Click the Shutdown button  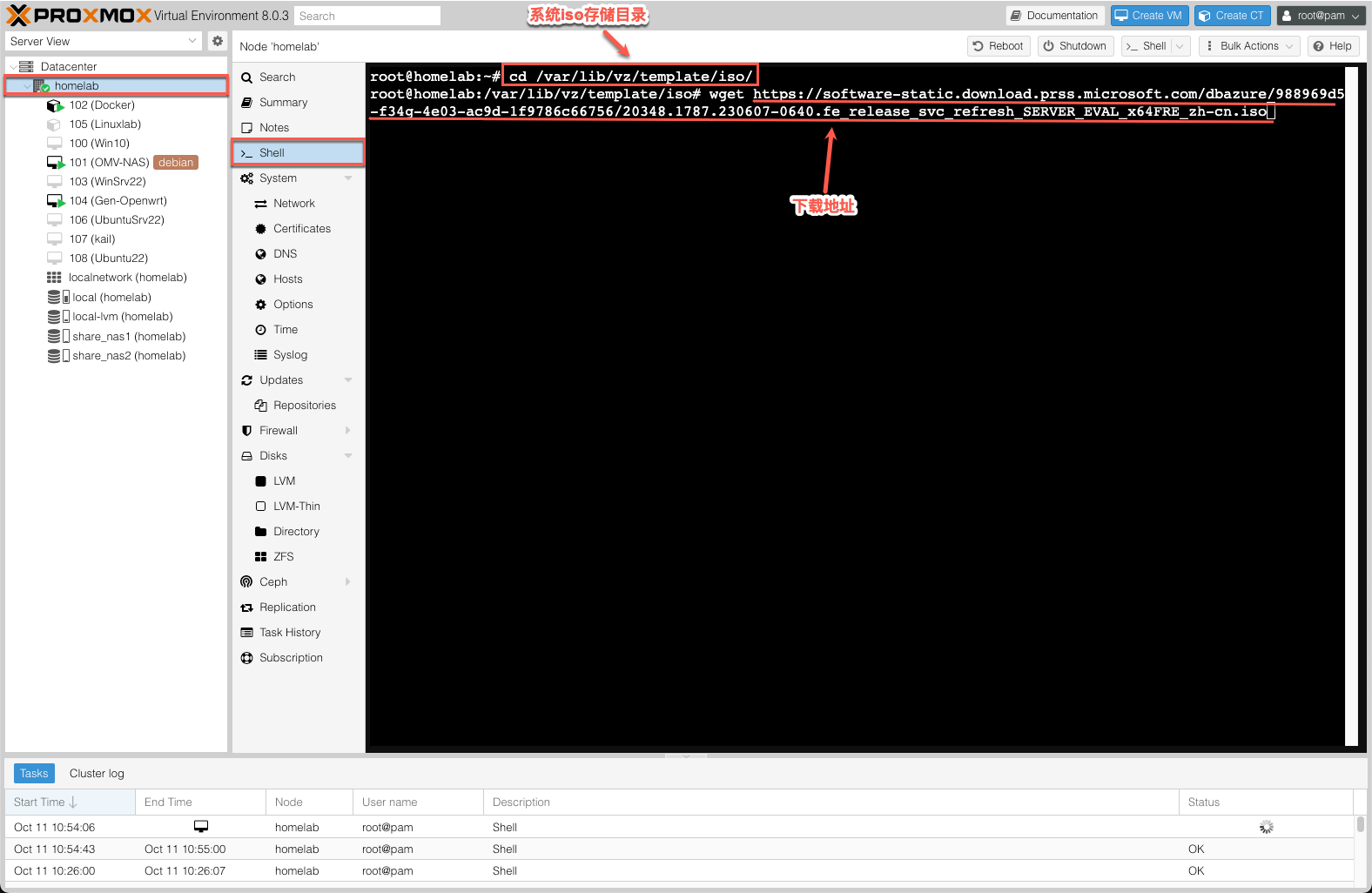1075,46
